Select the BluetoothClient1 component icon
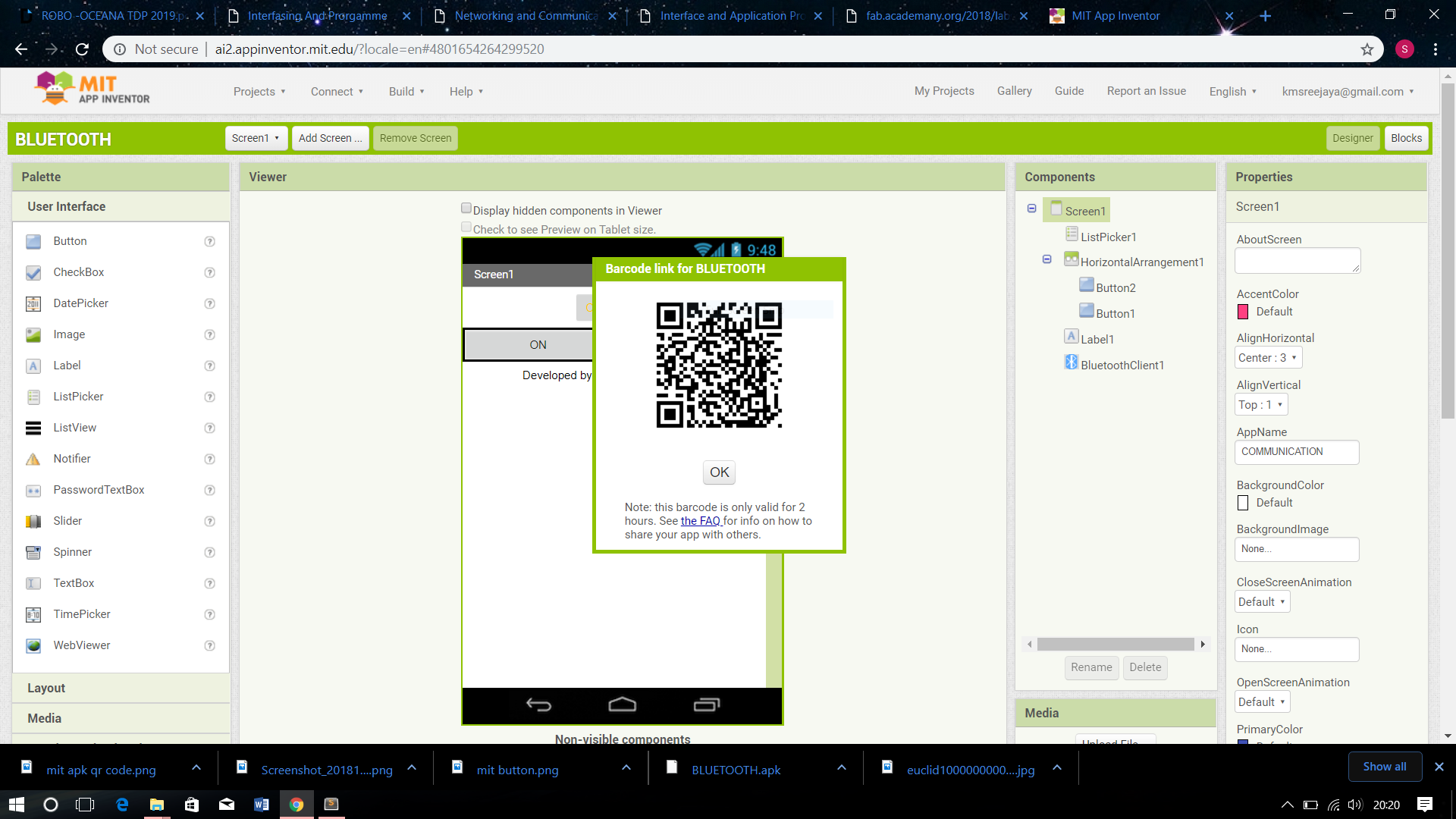1456x819 pixels. point(1071,362)
